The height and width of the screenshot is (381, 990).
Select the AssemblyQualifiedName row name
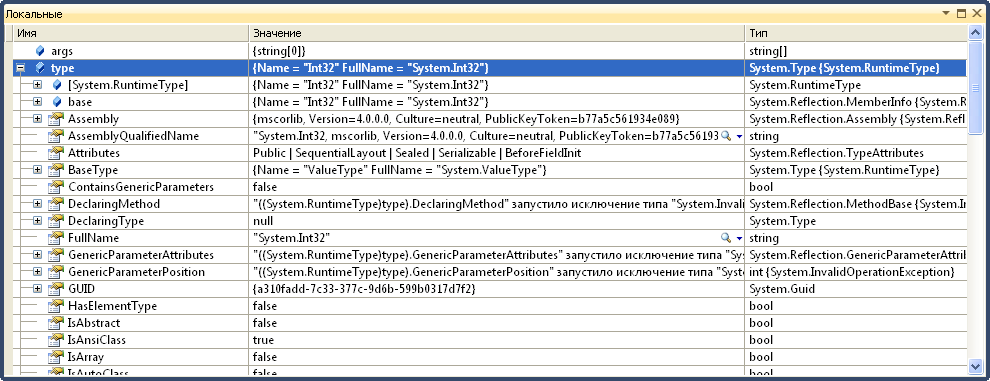(133, 136)
